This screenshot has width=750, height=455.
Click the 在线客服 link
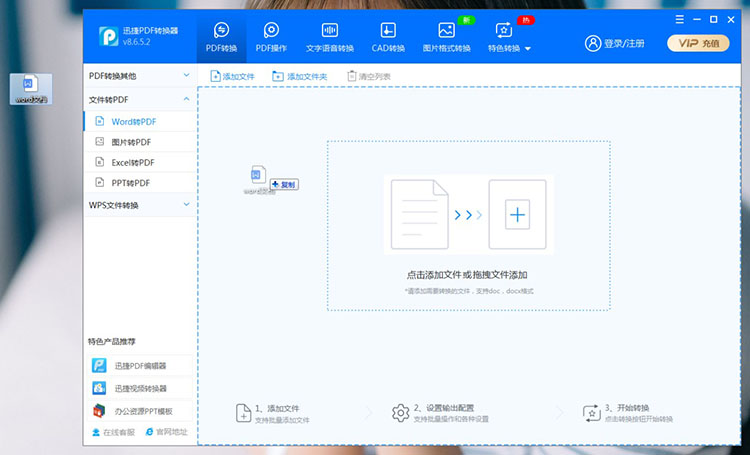[x=113, y=432]
